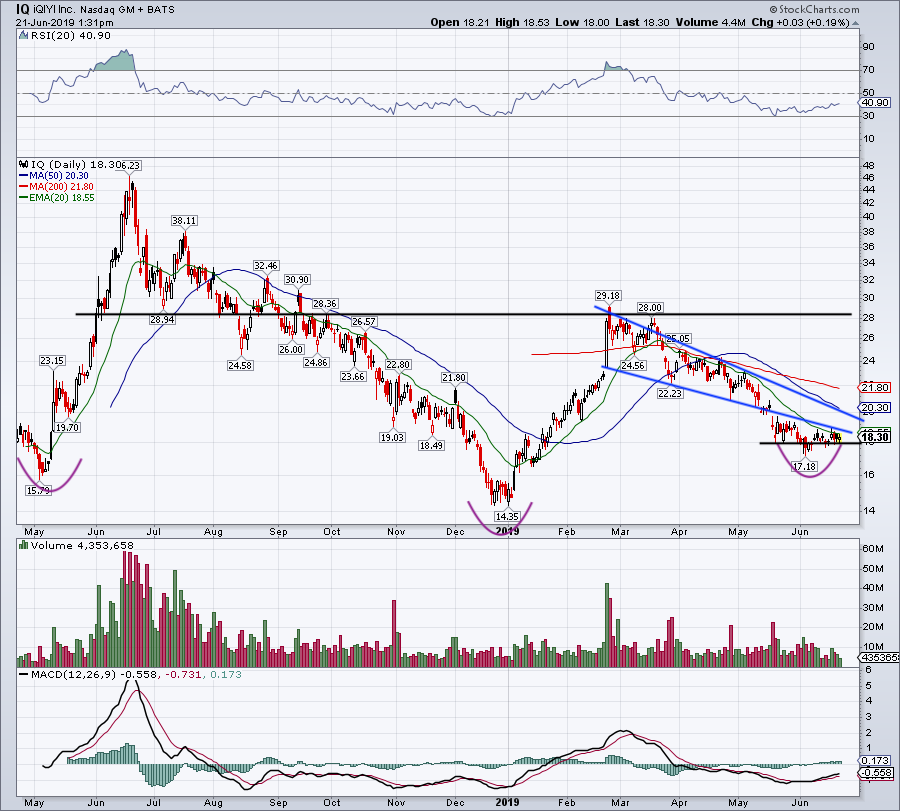Image resolution: width=900 pixels, height=811 pixels.
Task: Click the 17.18 low label in June
Action: tap(804, 466)
